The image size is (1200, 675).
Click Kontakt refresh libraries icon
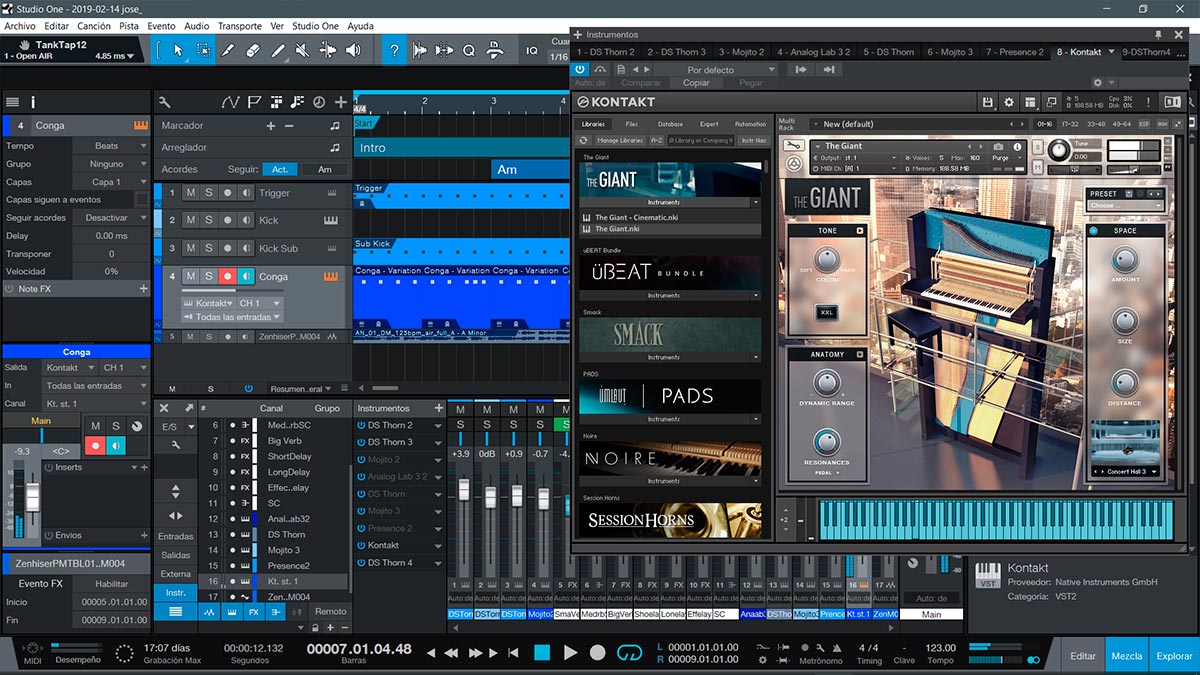click(x=583, y=141)
